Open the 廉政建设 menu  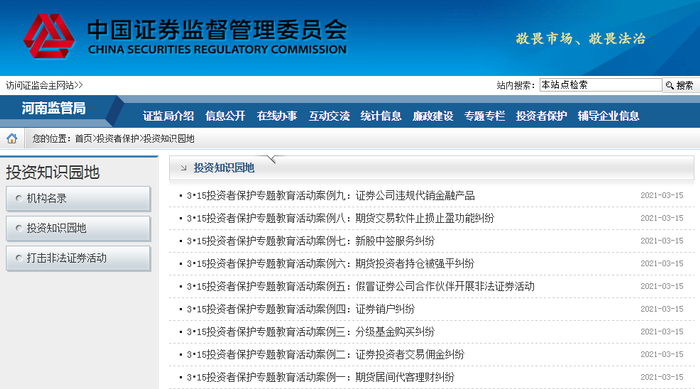click(433, 116)
